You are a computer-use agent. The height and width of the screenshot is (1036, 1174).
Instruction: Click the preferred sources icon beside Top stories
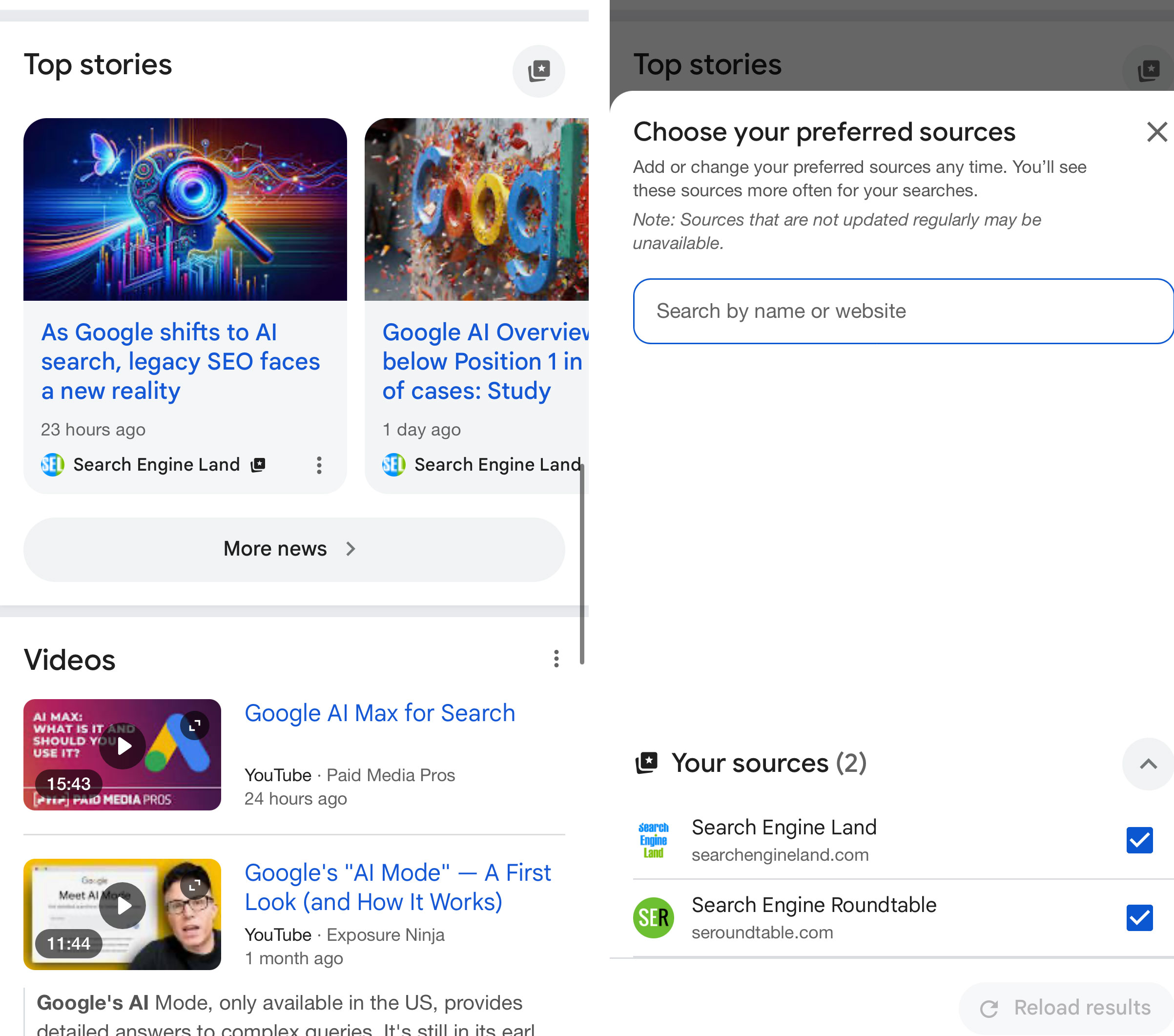point(538,71)
